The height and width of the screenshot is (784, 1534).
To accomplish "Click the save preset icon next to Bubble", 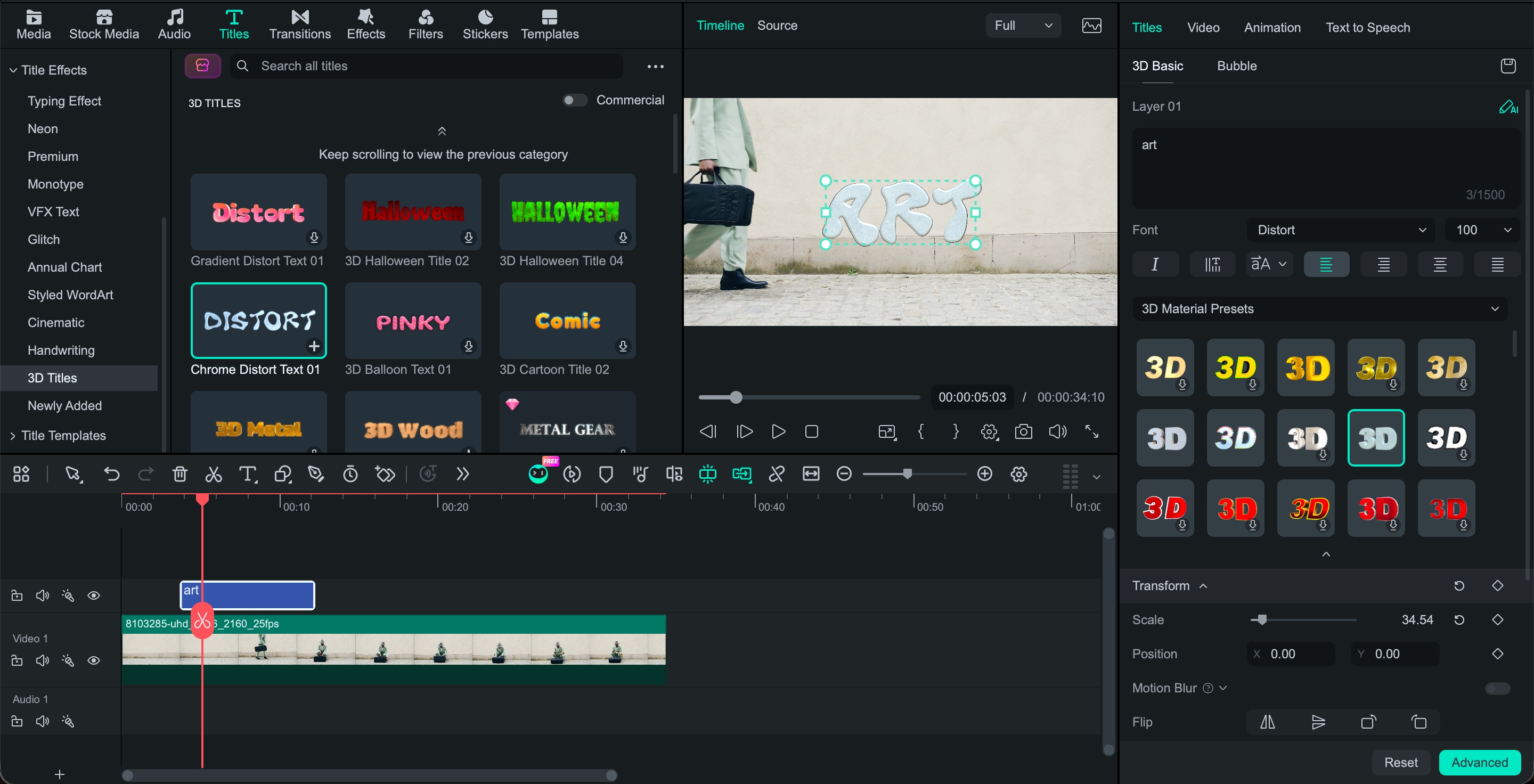I will pos(1508,66).
